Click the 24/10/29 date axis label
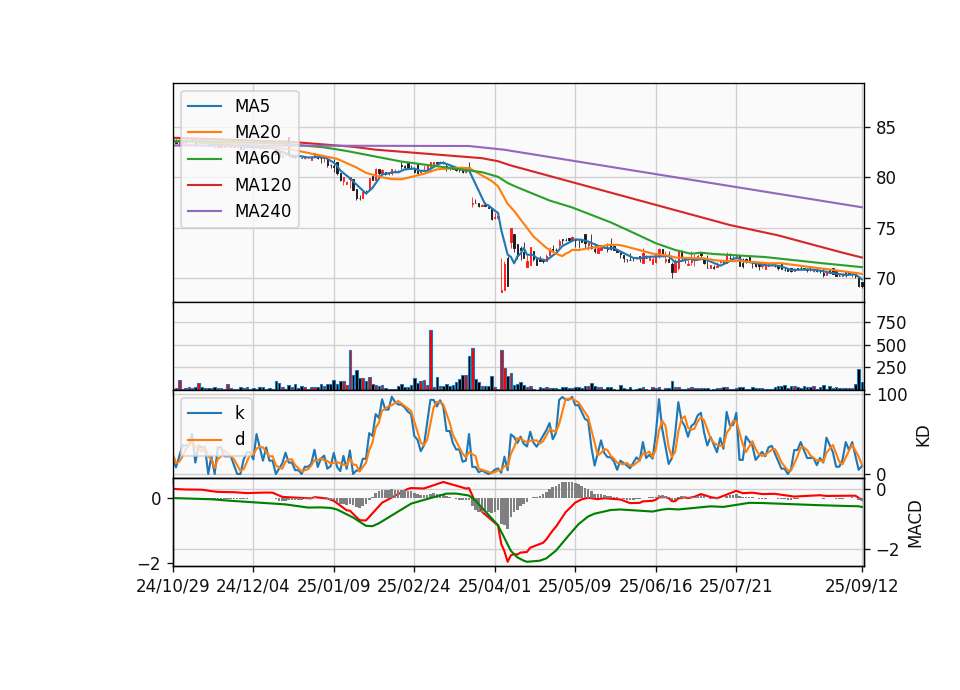The width and height of the screenshot is (960, 690). 173,586
